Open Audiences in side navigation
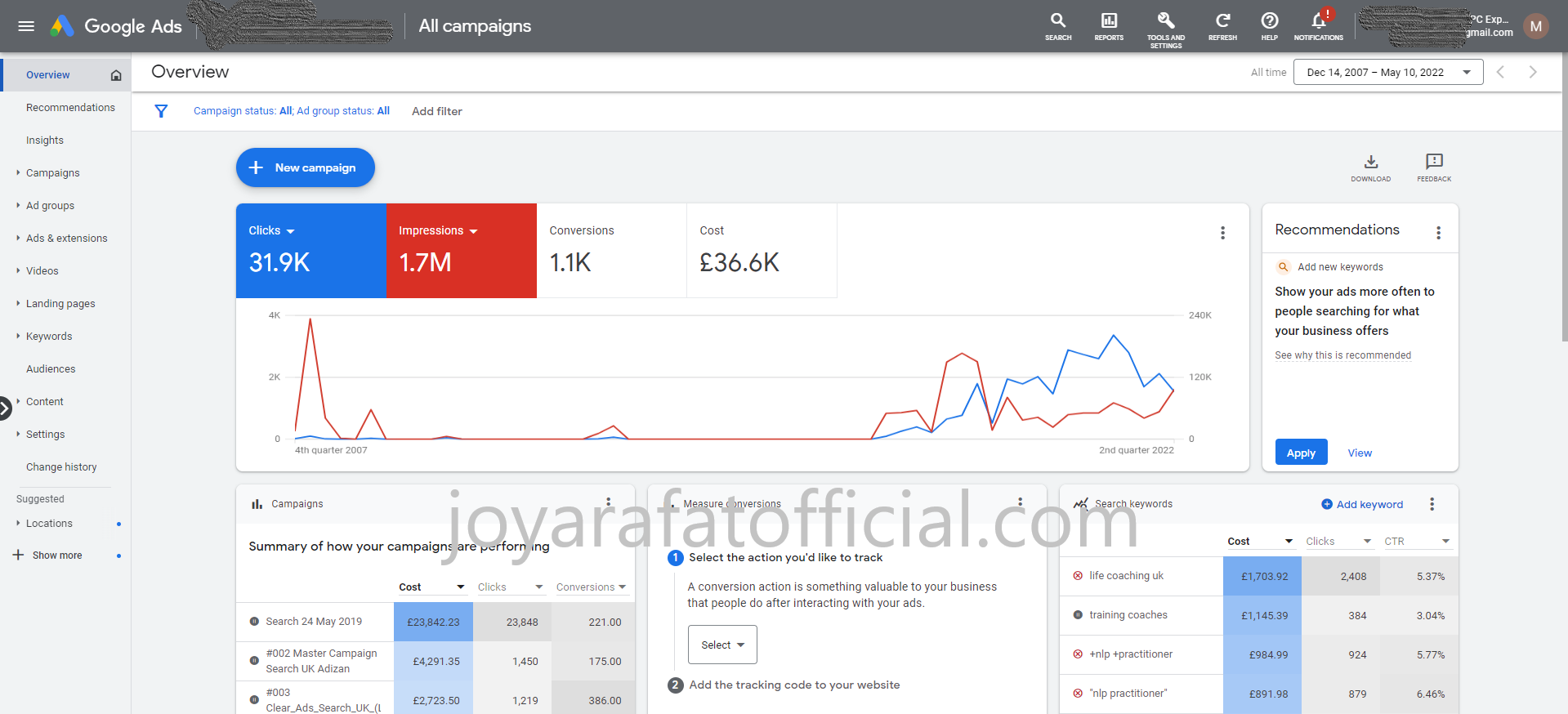 (x=51, y=369)
